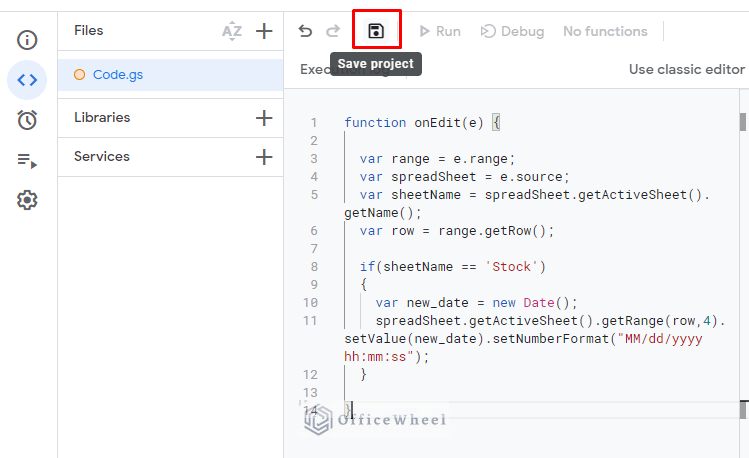Undo the last edit
This screenshot has width=749, height=458.
(x=305, y=32)
